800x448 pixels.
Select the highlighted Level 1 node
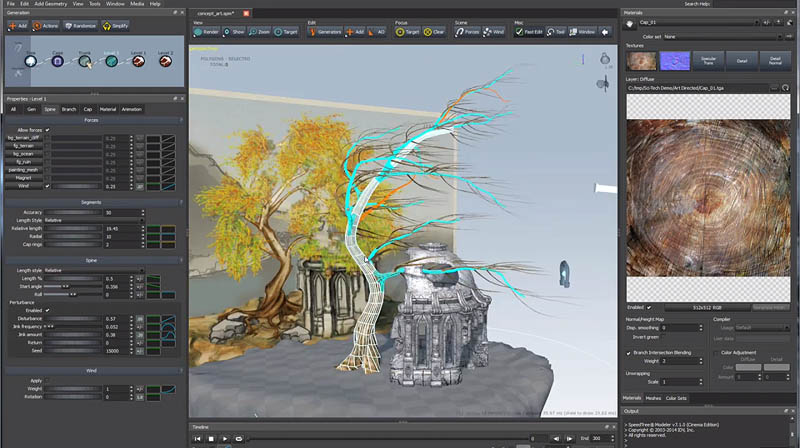[111, 61]
